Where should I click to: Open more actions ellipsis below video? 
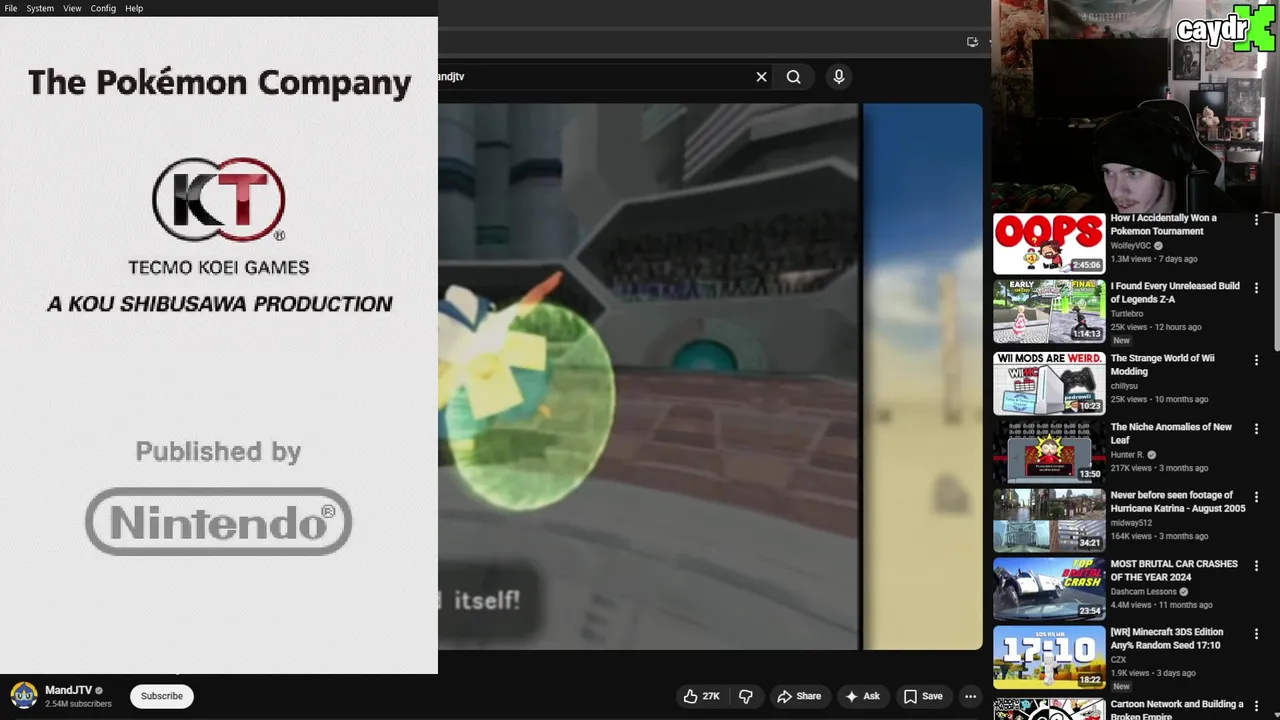tap(970, 696)
